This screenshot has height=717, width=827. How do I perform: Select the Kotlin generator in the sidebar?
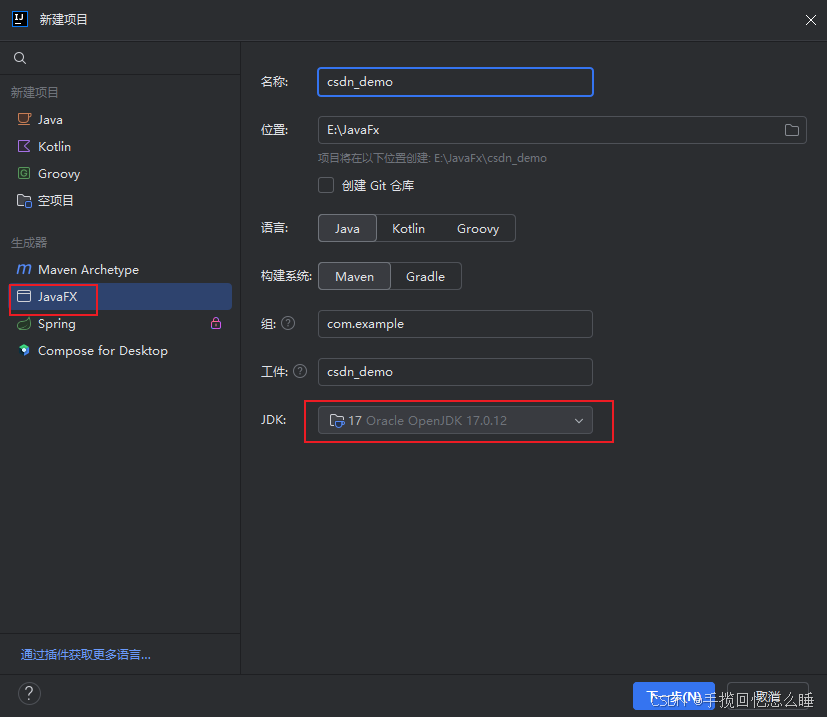(x=52, y=146)
